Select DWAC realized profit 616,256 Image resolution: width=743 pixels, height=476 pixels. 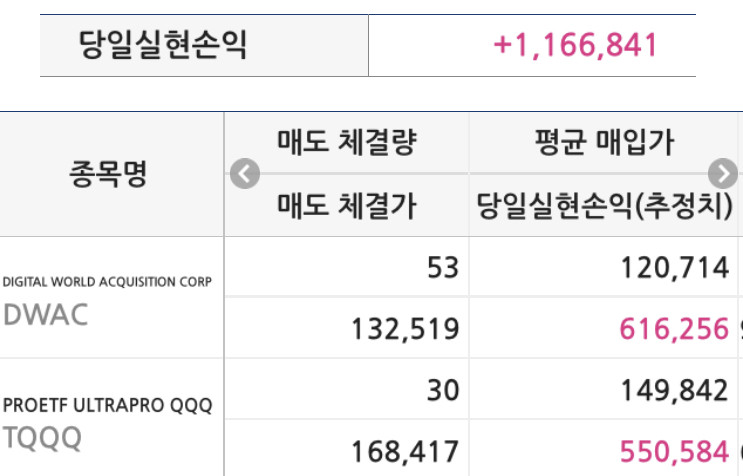point(674,329)
